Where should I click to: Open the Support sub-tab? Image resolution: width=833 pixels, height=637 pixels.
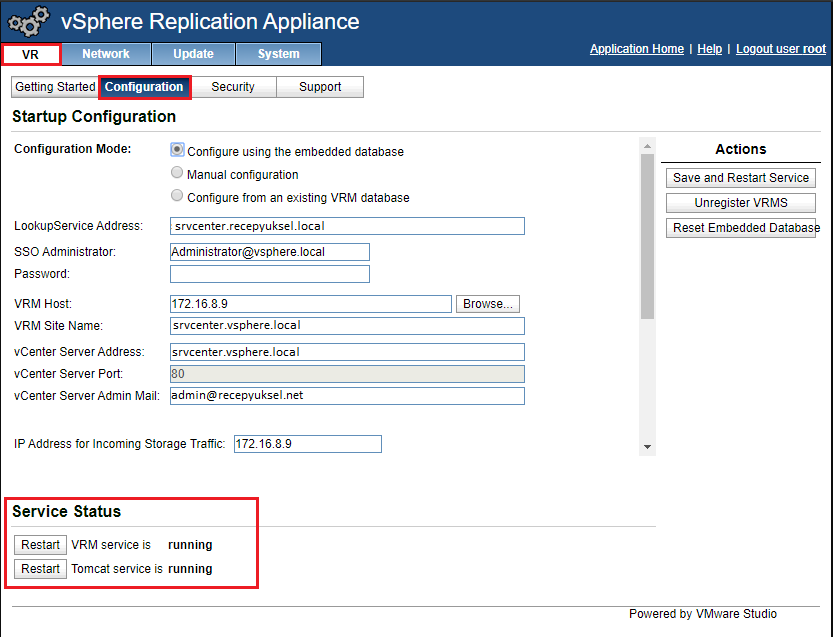[320, 87]
